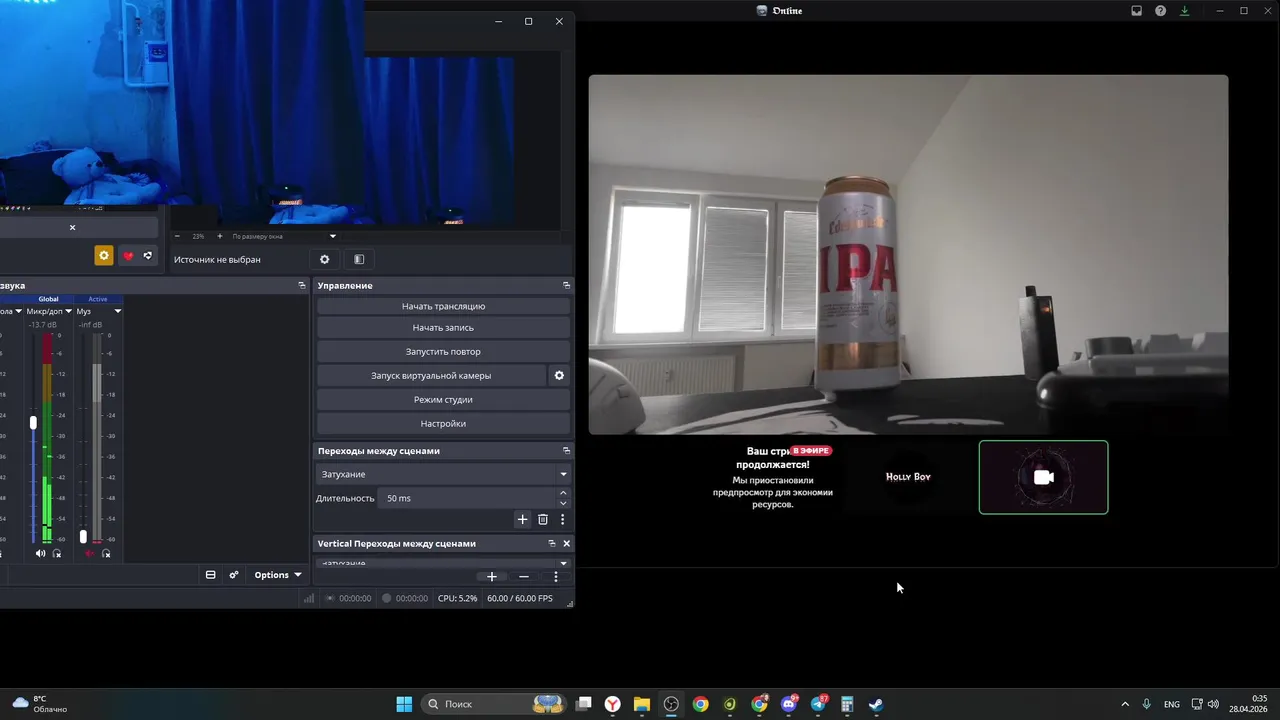Click the Holly Boy tile in Online
Viewport: 1280px width, 720px height.
coord(908,477)
